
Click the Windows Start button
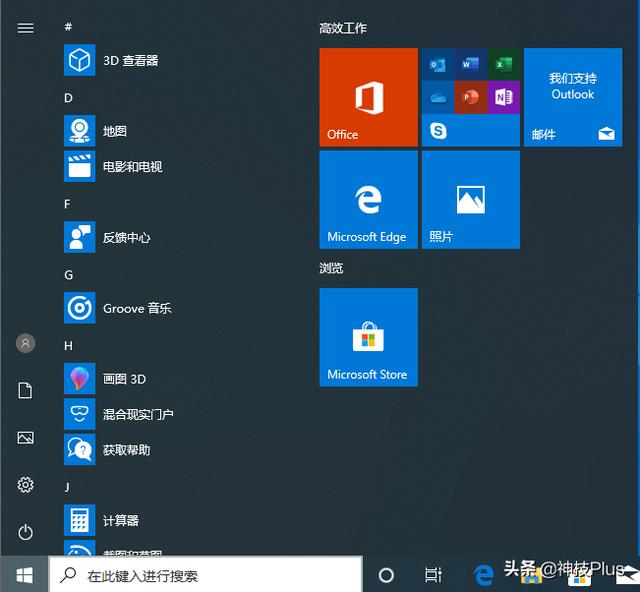coord(24,575)
